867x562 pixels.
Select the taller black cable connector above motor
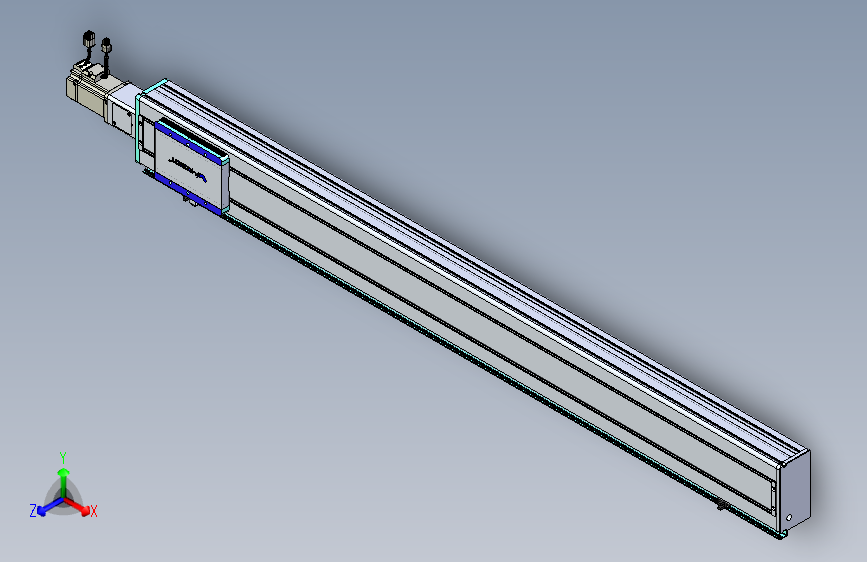coord(89,39)
